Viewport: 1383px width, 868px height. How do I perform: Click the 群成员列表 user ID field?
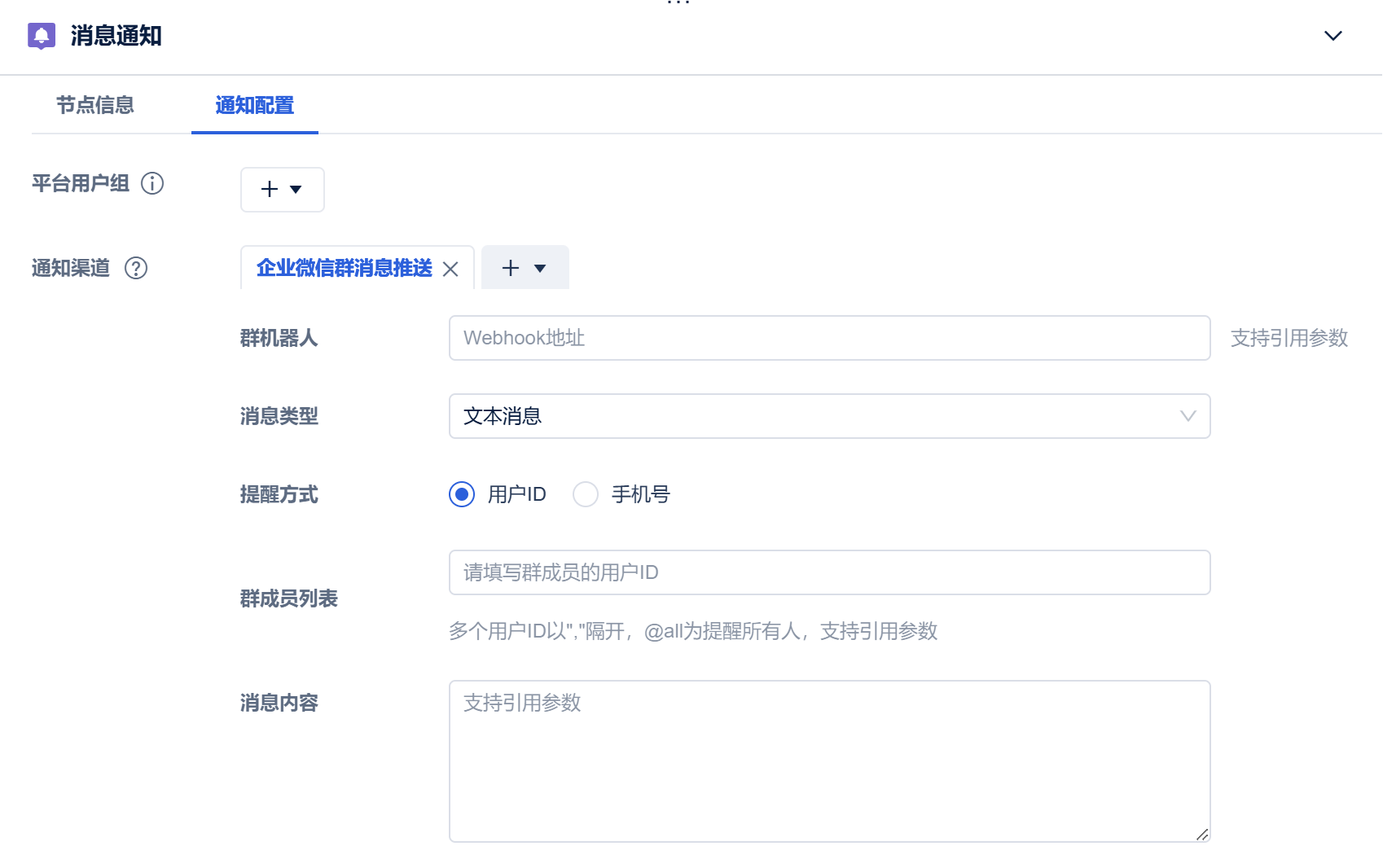829,572
